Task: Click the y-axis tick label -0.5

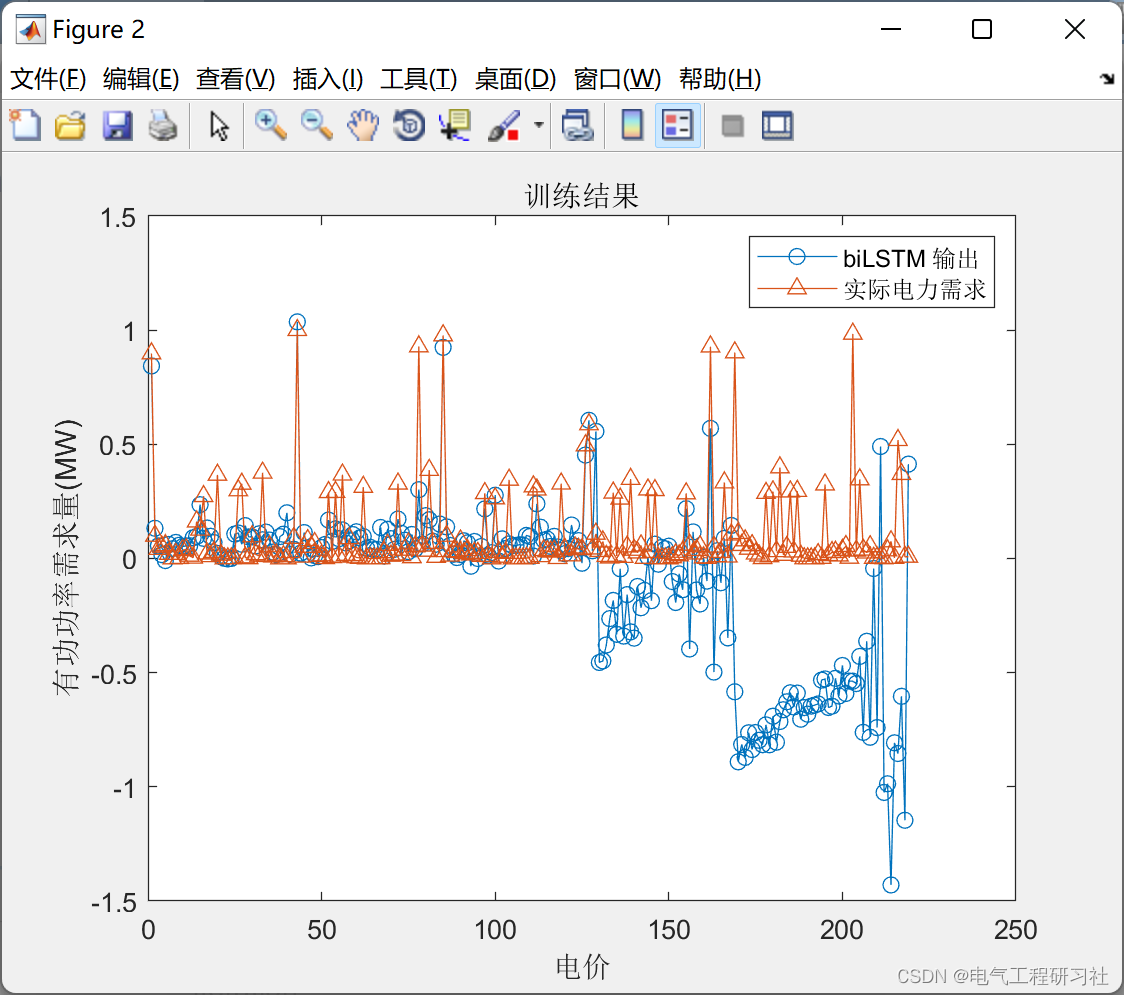Action: click(x=114, y=674)
